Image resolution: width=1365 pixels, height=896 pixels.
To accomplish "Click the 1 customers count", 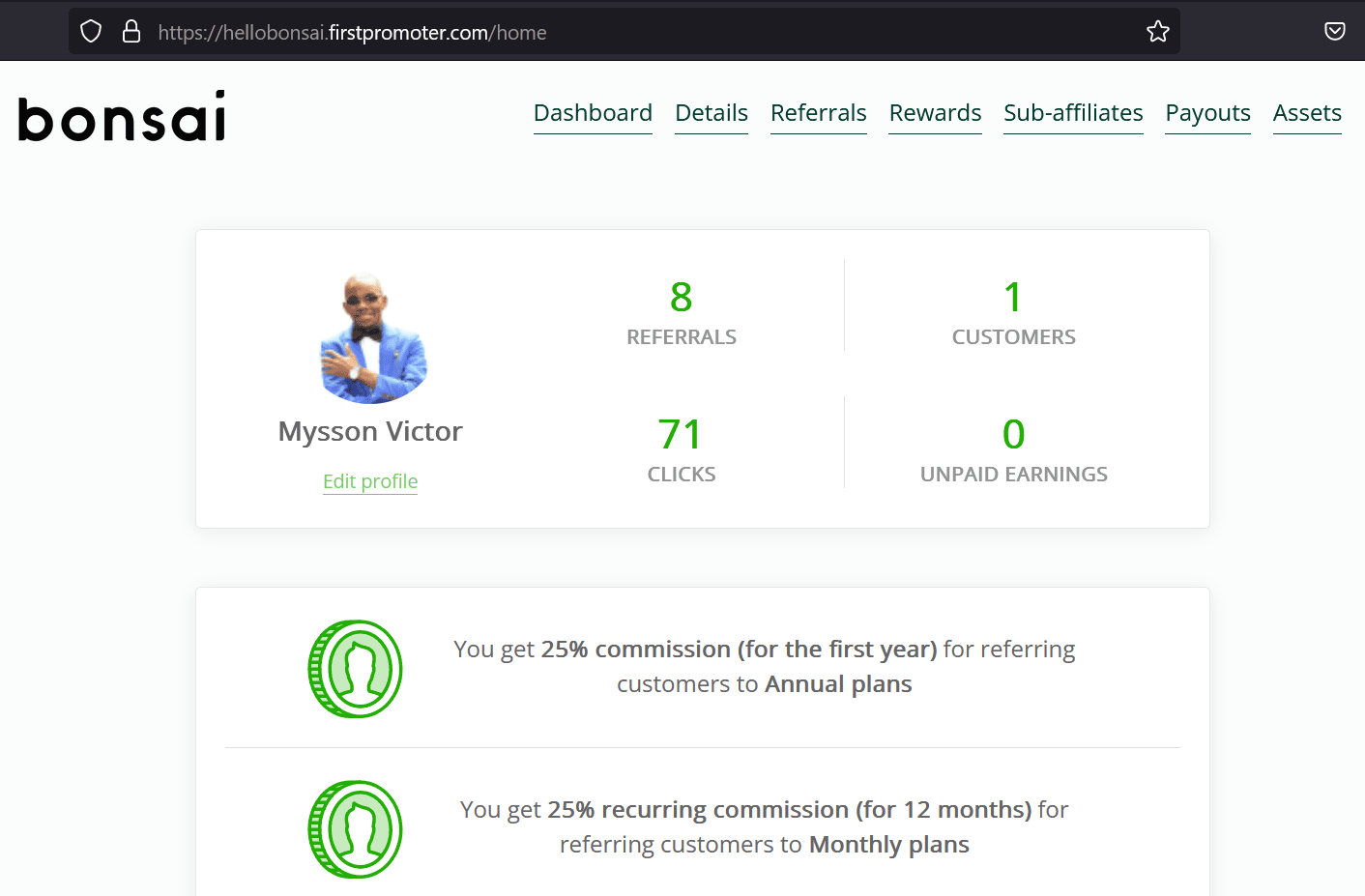I will click(1013, 297).
